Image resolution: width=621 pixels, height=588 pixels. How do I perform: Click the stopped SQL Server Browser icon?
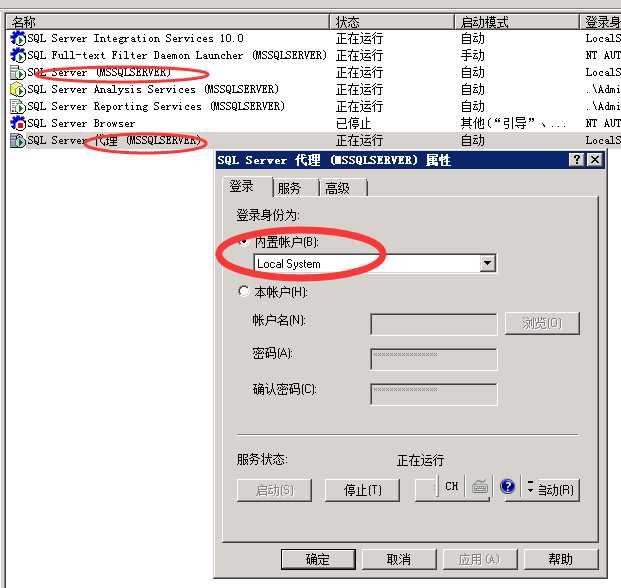18,124
